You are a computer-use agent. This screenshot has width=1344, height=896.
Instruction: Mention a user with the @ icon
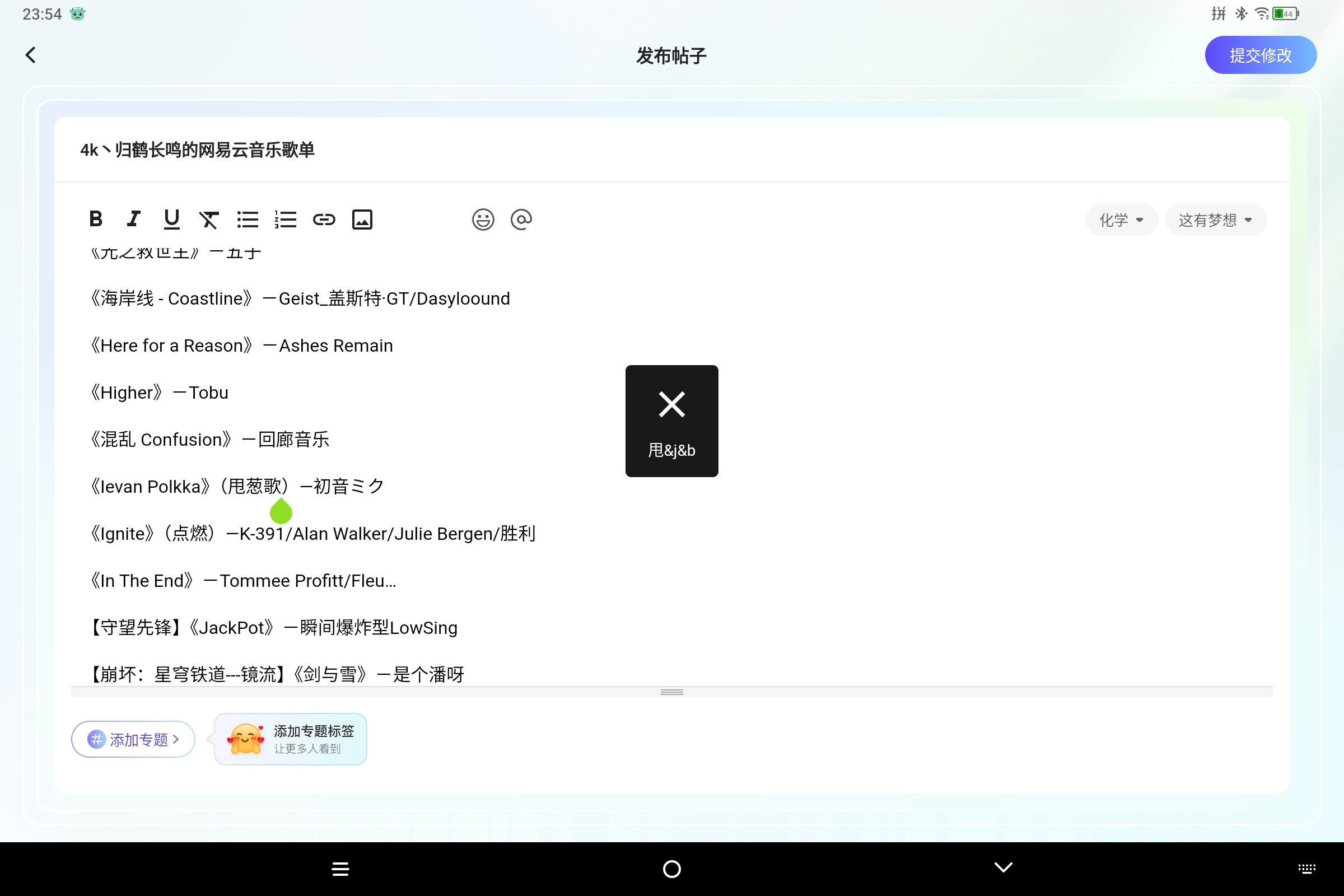click(x=521, y=220)
